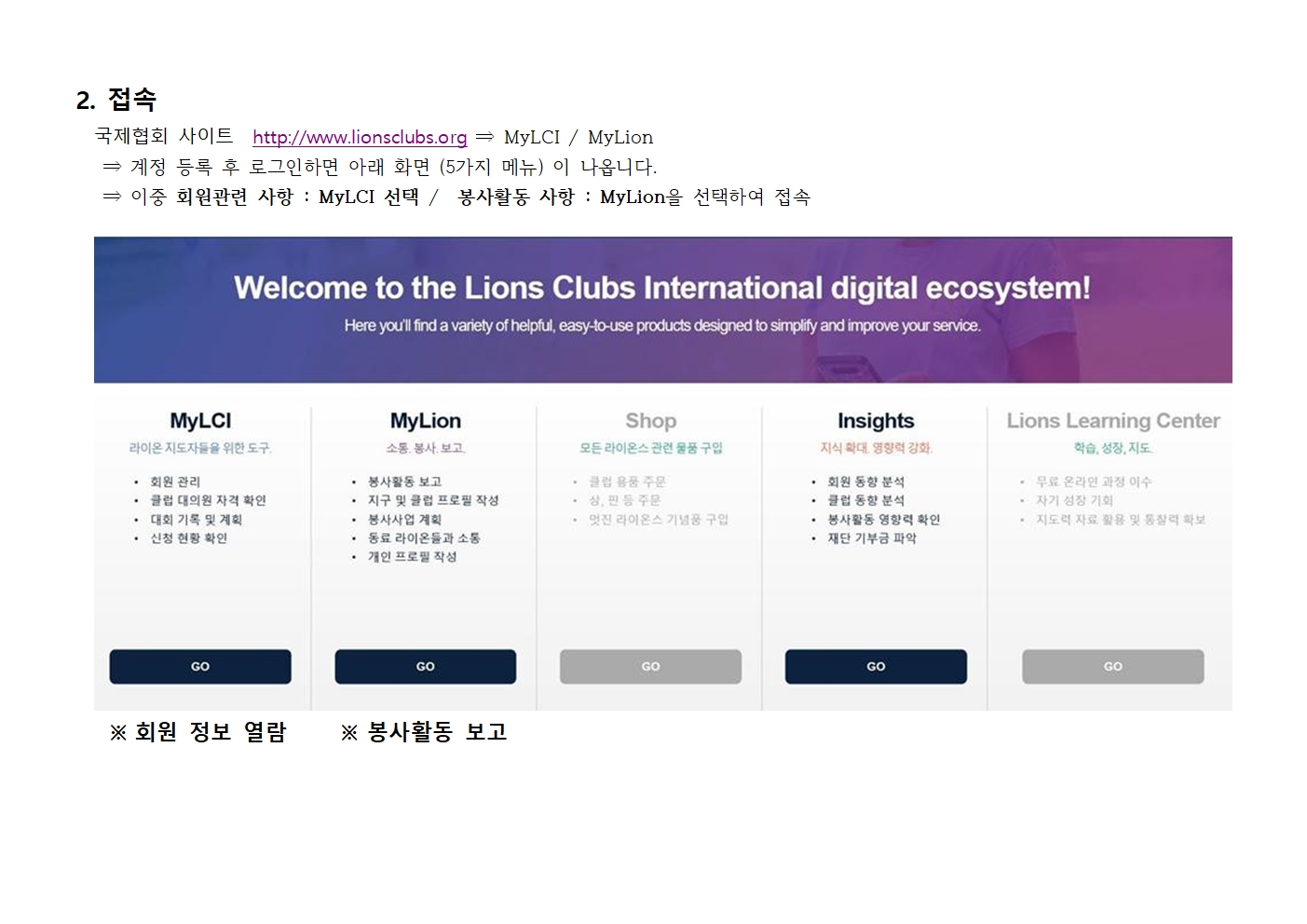Click the 회원 동향 분석 item under Insights
Screen dimensions: 1307x924
[x=865, y=482]
